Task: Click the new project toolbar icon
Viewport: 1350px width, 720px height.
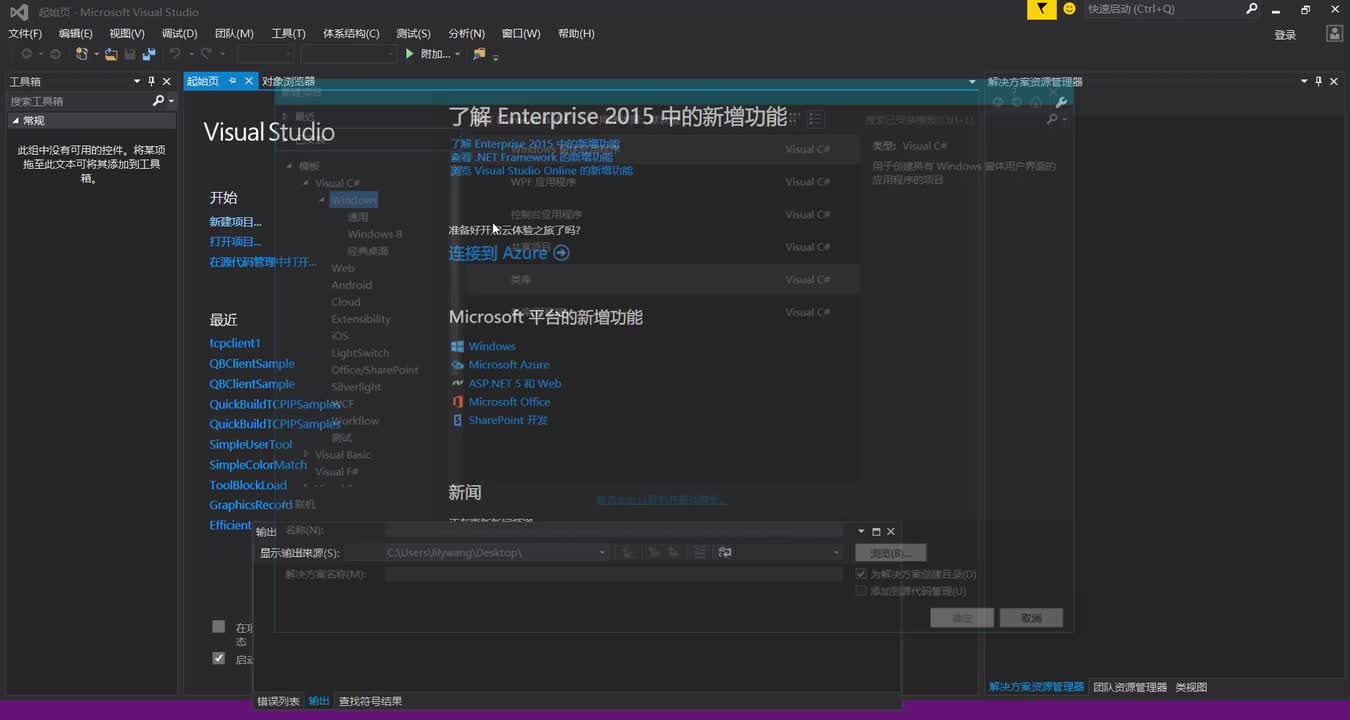Action: (82, 54)
